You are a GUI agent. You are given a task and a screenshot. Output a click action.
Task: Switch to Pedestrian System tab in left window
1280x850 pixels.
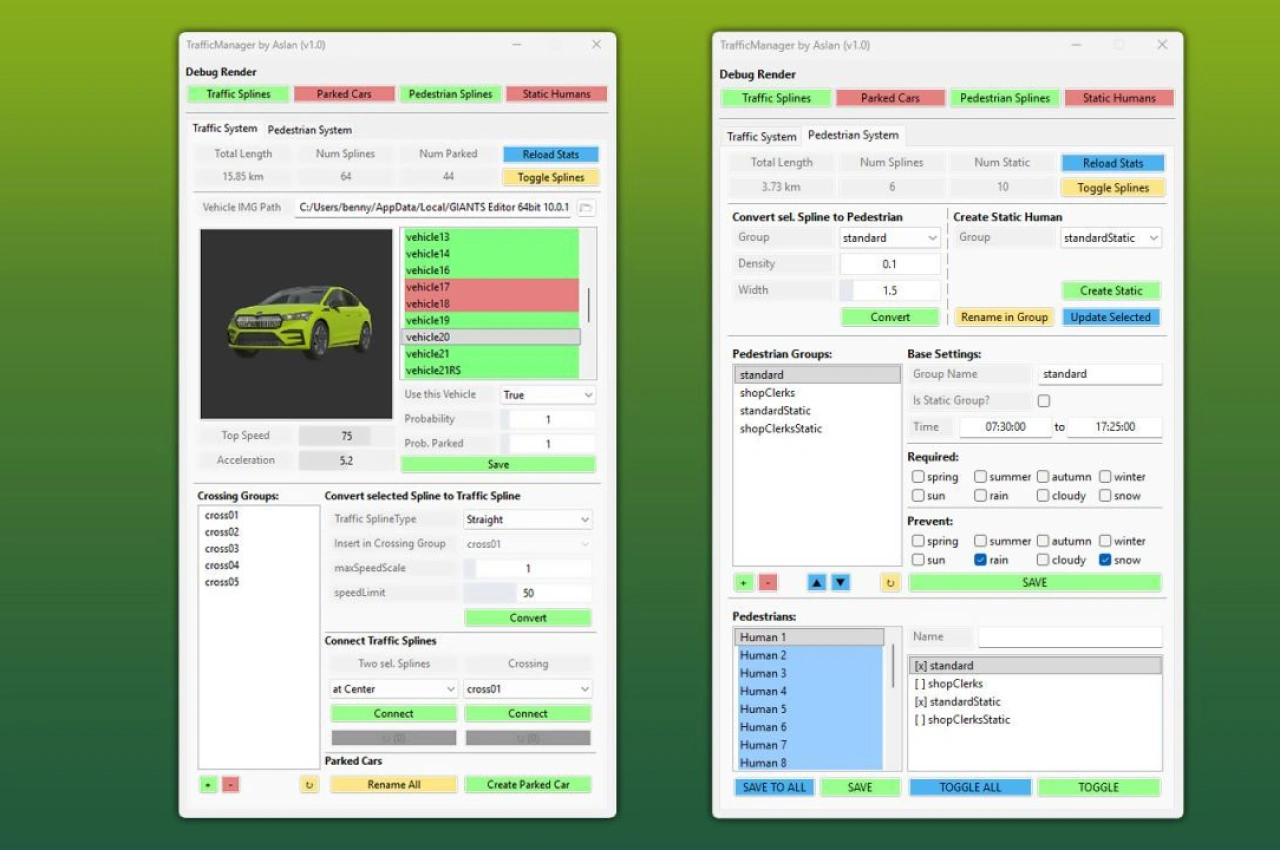(x=310, y=130)
